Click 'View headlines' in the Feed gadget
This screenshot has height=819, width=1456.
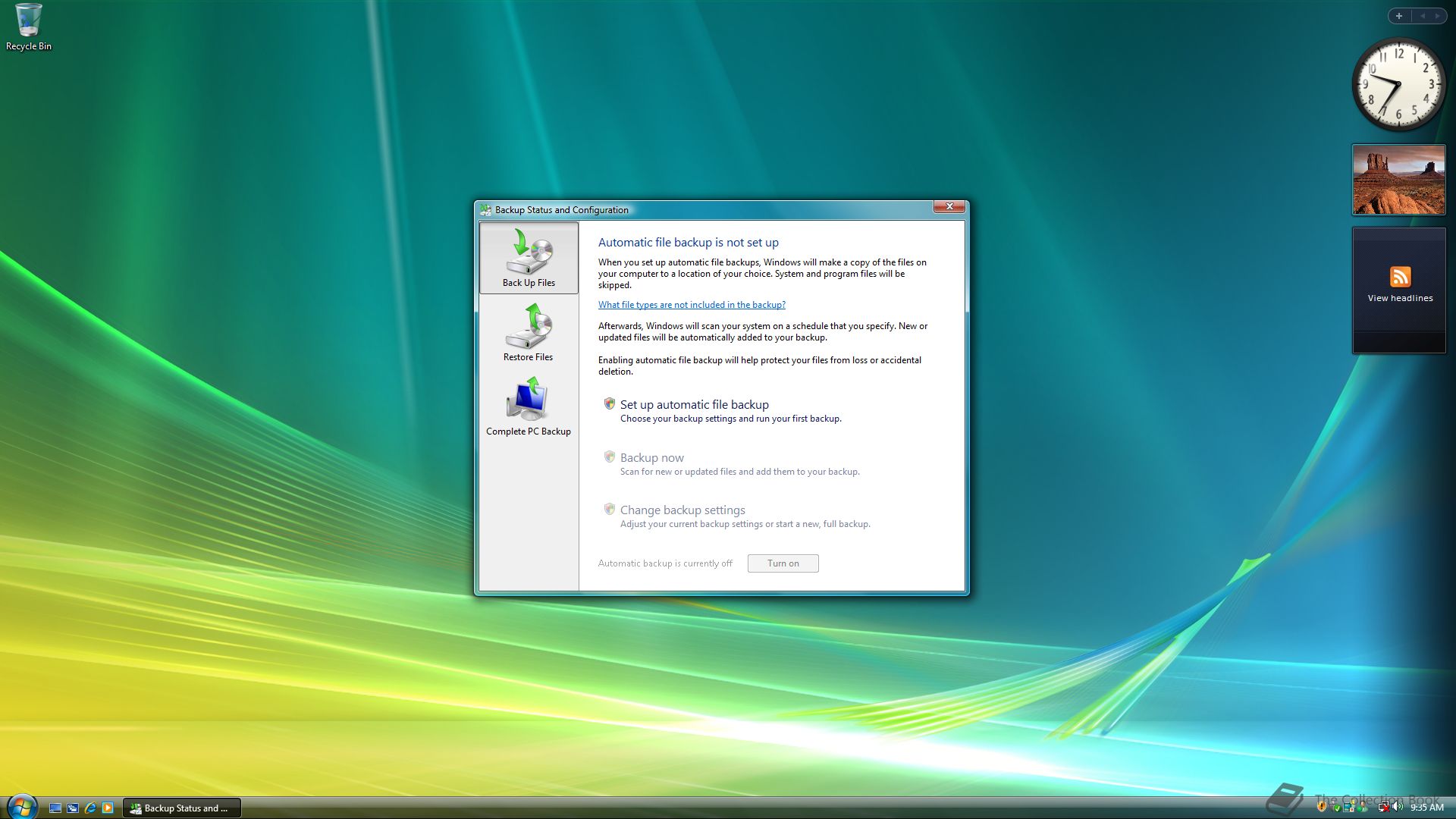[1400, 299]
